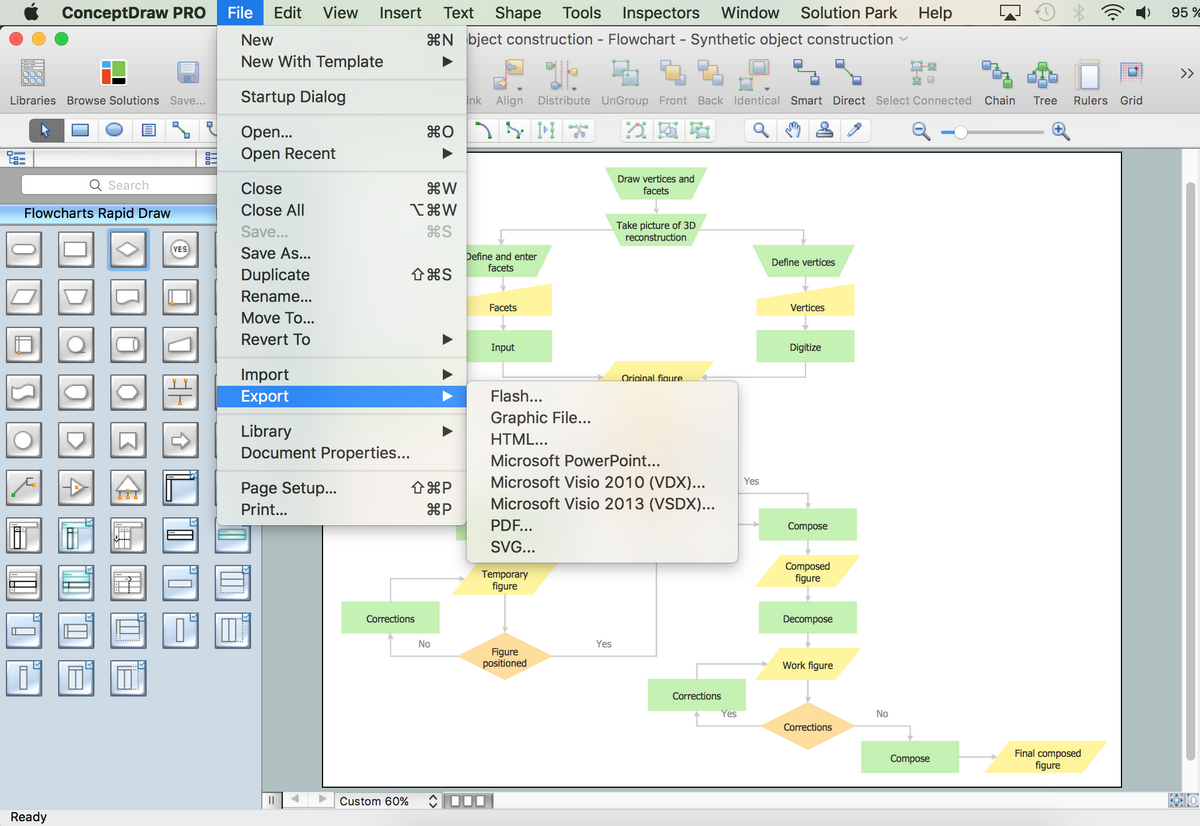Open the Custom 60% zoom dropdown

coord(388,801)
